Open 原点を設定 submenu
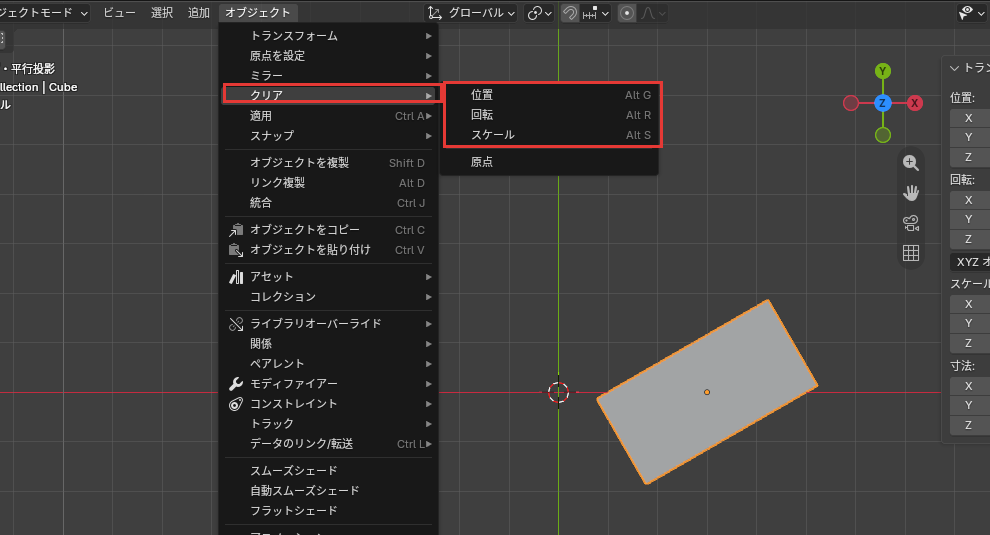This screenshot has width=990, height=535. click(328, 56)
